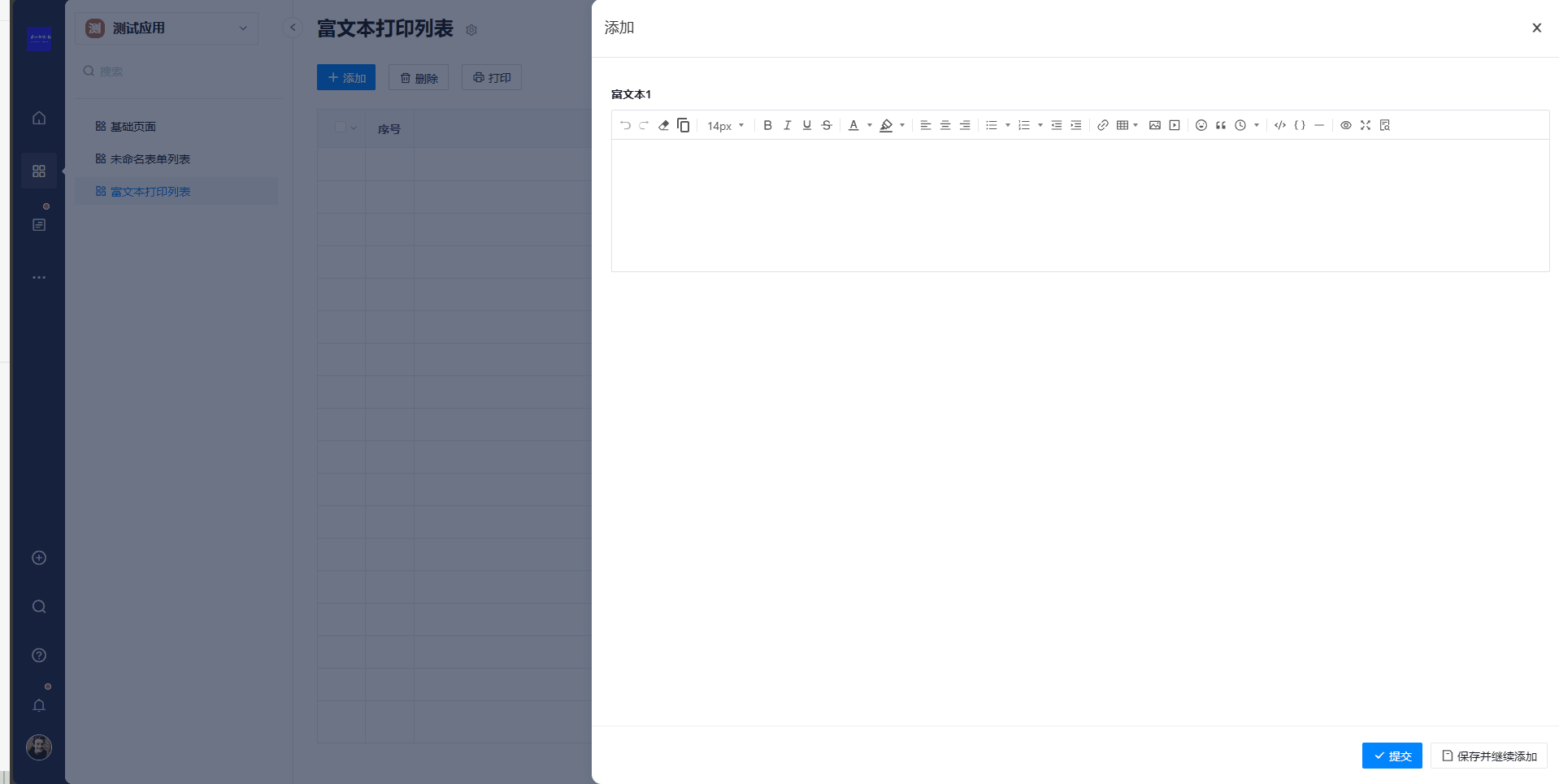Click the insert video icon
Image resolution: width=1559 pixels, height=784 pixels.
[1174, 125]
